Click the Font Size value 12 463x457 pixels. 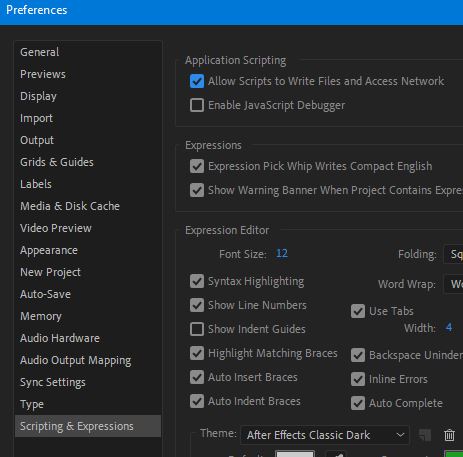282,254
